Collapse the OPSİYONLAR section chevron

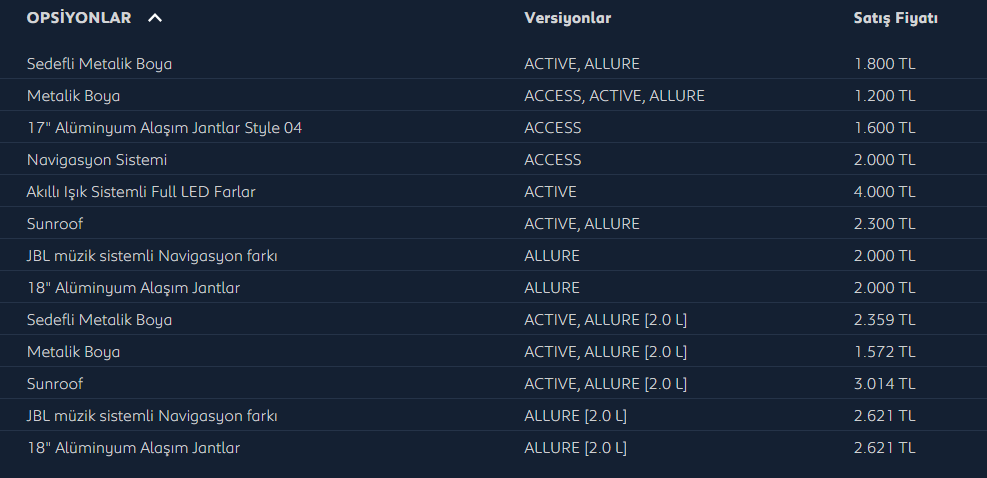pyautogui.click(x=155, y=18)
